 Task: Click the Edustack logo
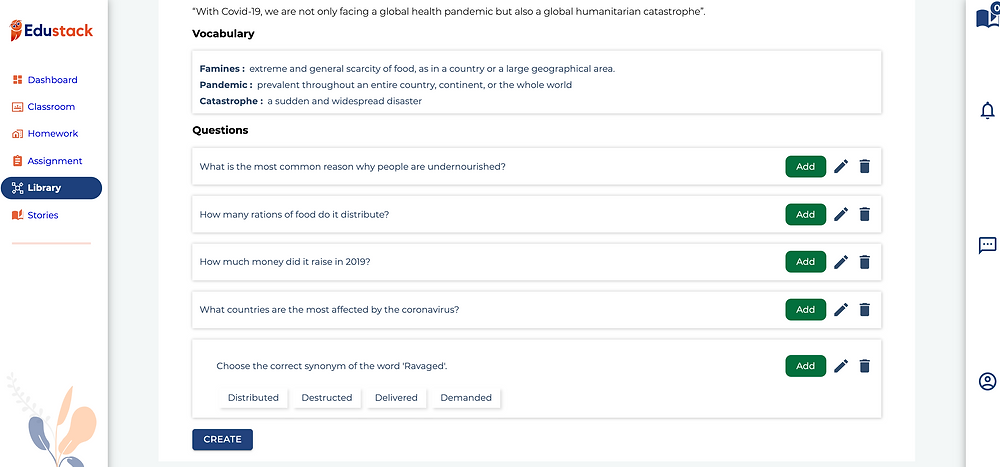52,30
